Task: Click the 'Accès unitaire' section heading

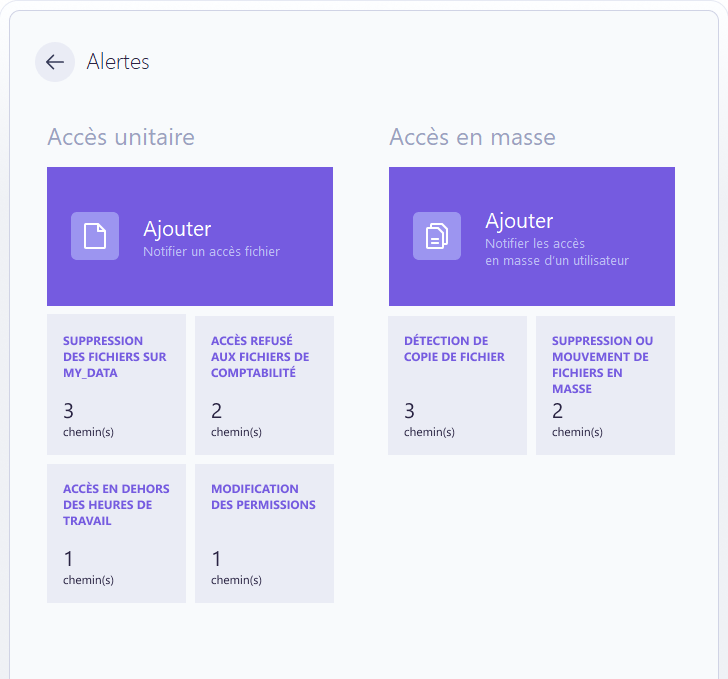Action: [121, 137]
